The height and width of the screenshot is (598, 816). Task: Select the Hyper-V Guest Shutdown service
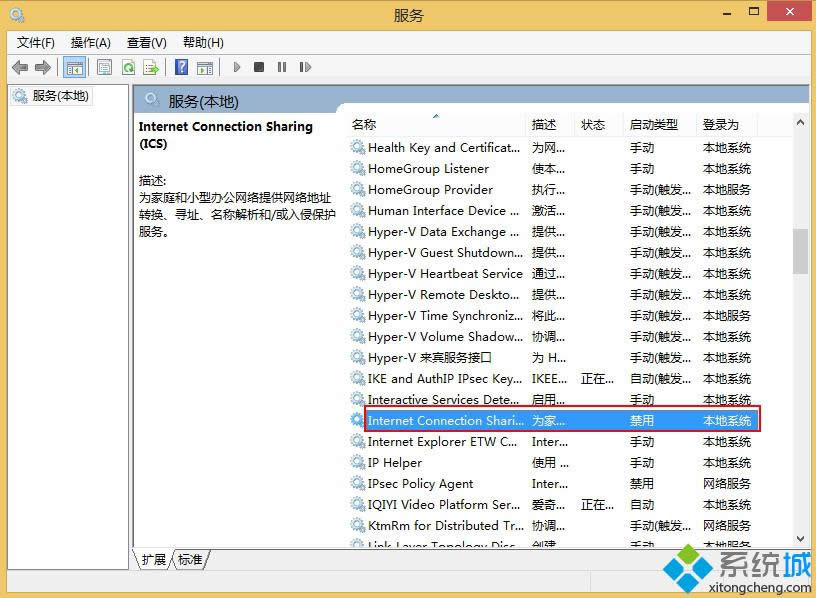pyautogui.click(x=552, y=252)
